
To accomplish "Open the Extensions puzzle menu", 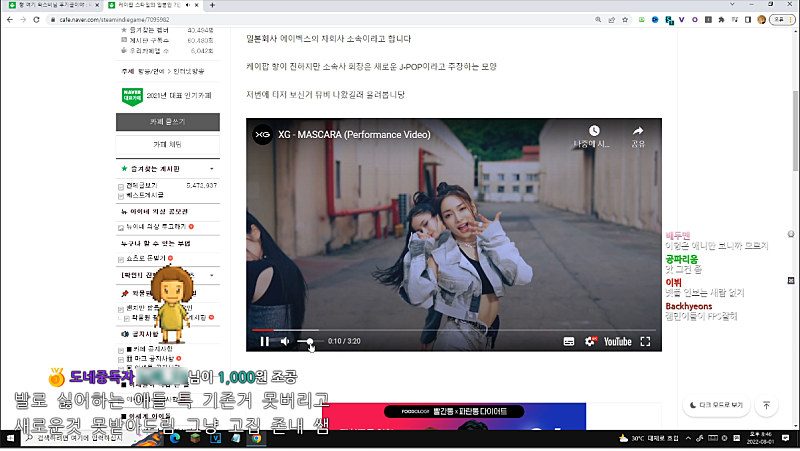I will 721,19.
